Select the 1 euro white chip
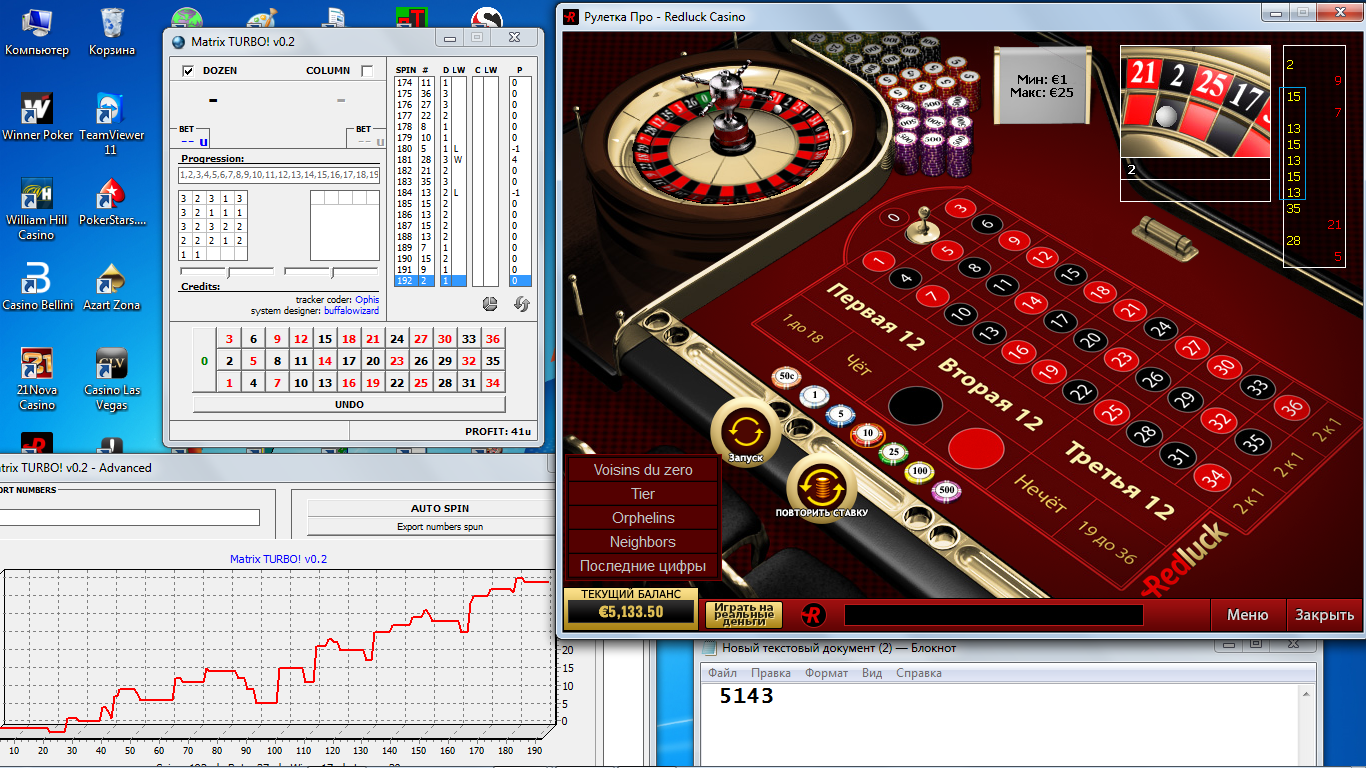 point(814,396)
